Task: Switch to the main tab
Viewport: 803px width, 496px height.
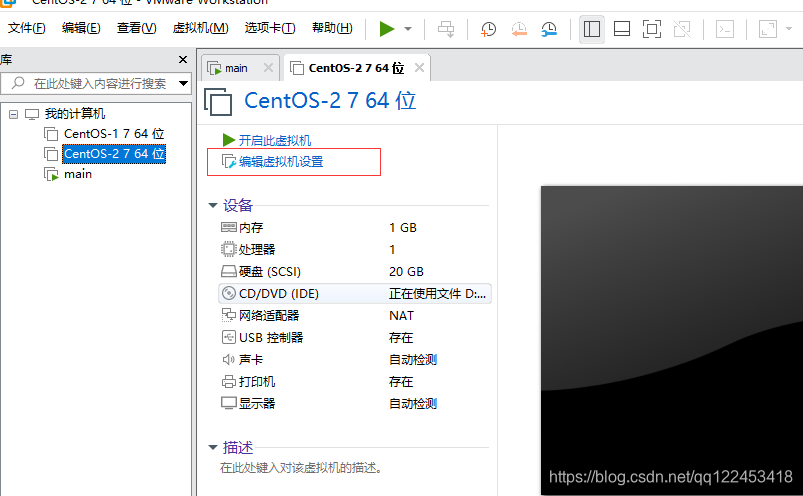Action: (236, 68)
